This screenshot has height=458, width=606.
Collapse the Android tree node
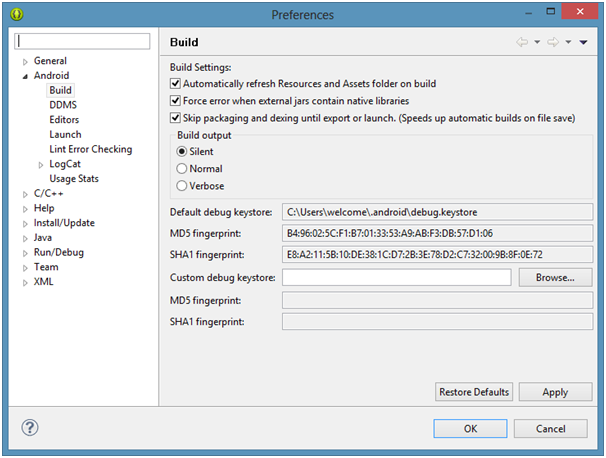tap(25, 76)
